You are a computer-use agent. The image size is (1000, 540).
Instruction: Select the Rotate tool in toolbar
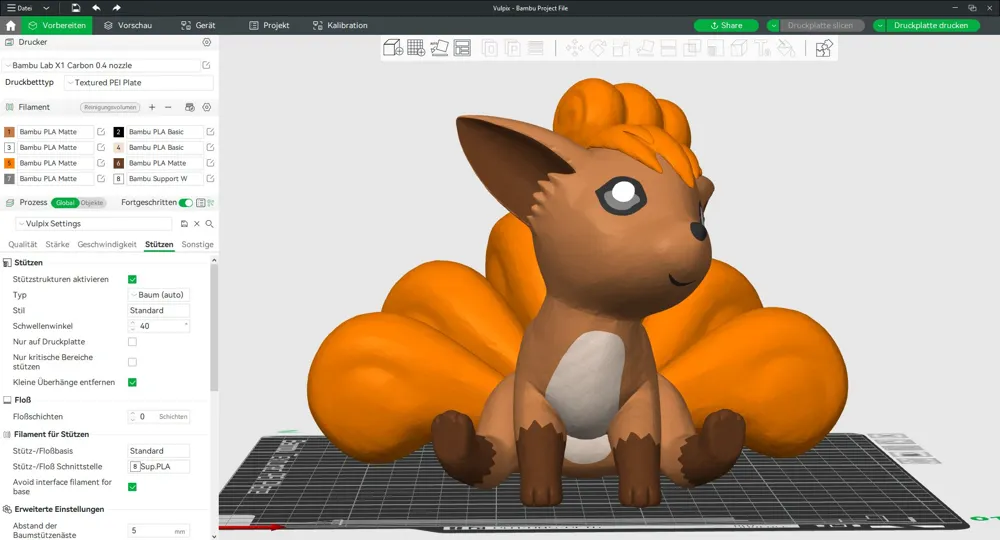click(x=598, y=48)
